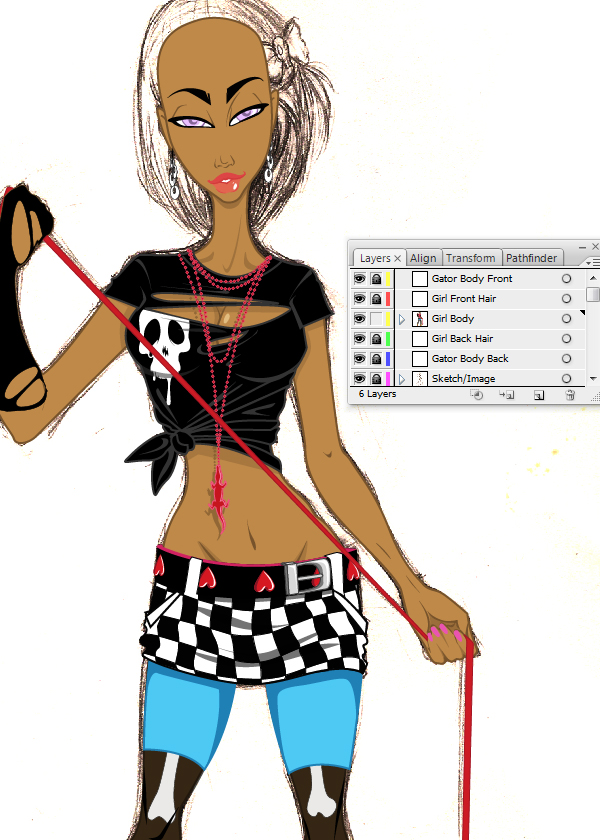Unlock the Girl Back Hair layer
The height and width of the screenshot is (840, 600).
click(x=376, y=339)
